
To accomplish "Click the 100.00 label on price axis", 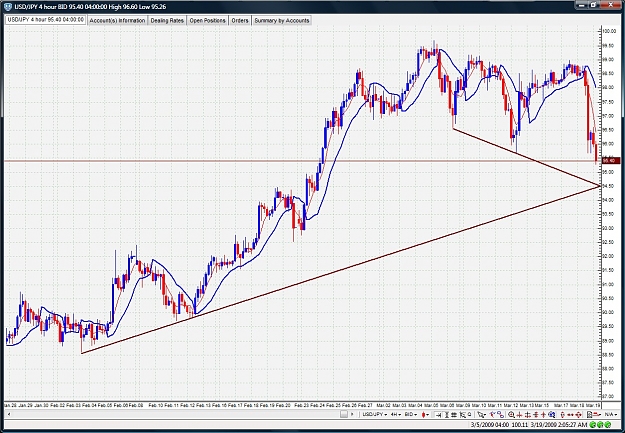I will 609,31.
